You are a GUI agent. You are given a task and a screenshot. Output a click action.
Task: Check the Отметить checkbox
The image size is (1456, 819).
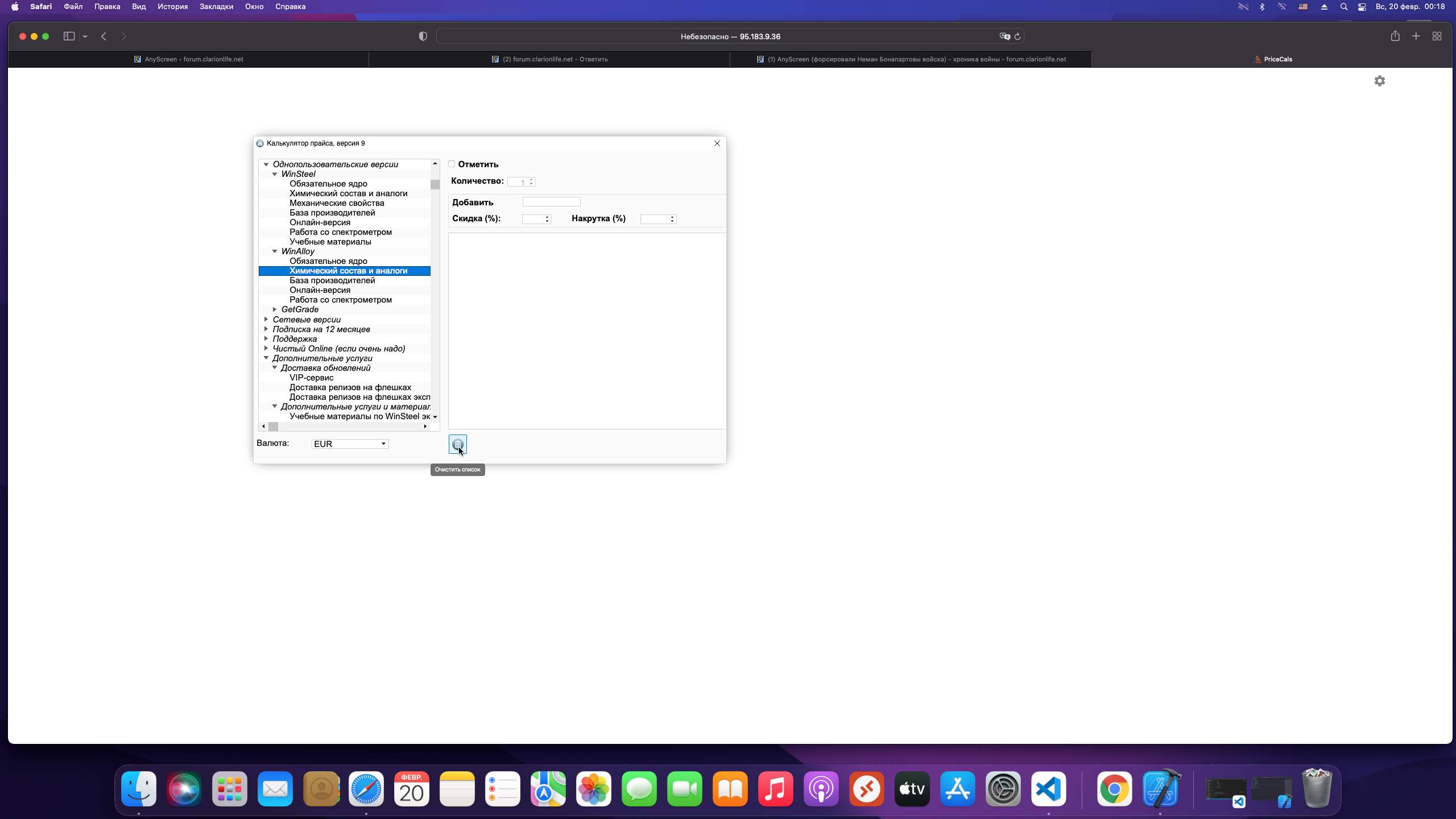pyautogui.click(x=452, y=164)
